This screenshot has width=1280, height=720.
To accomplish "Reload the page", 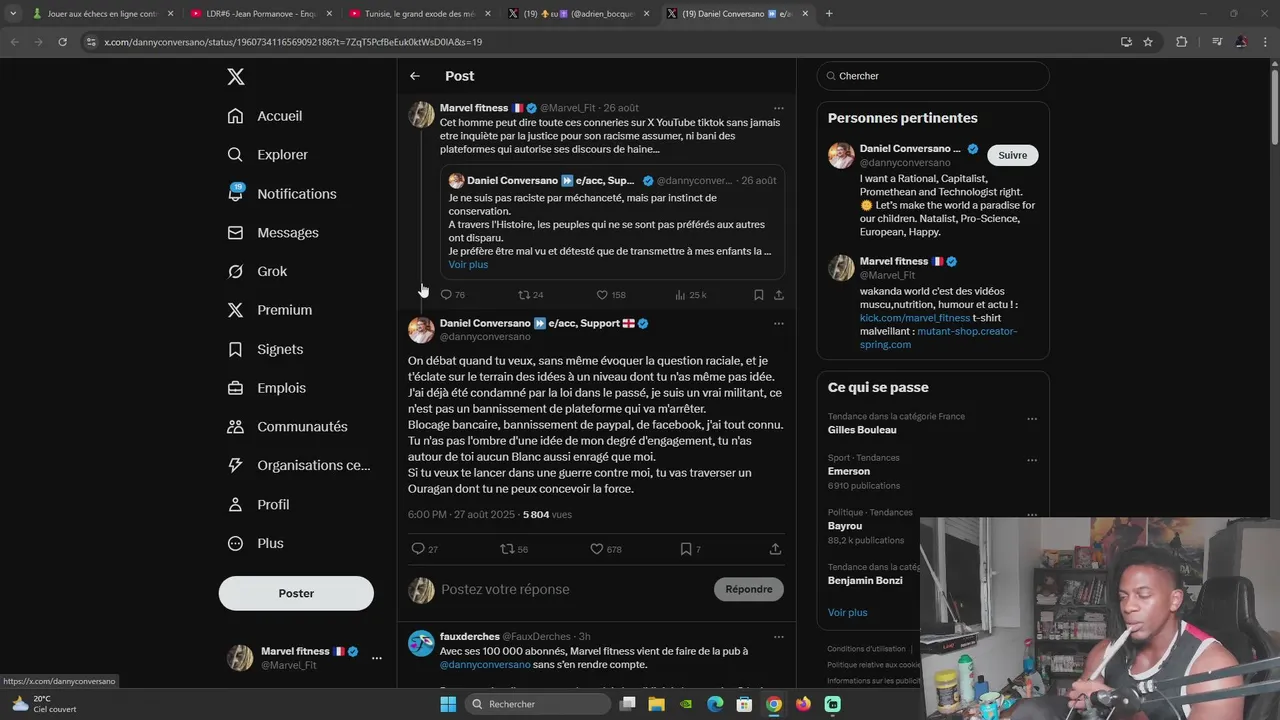I will (x=62, y=42).
